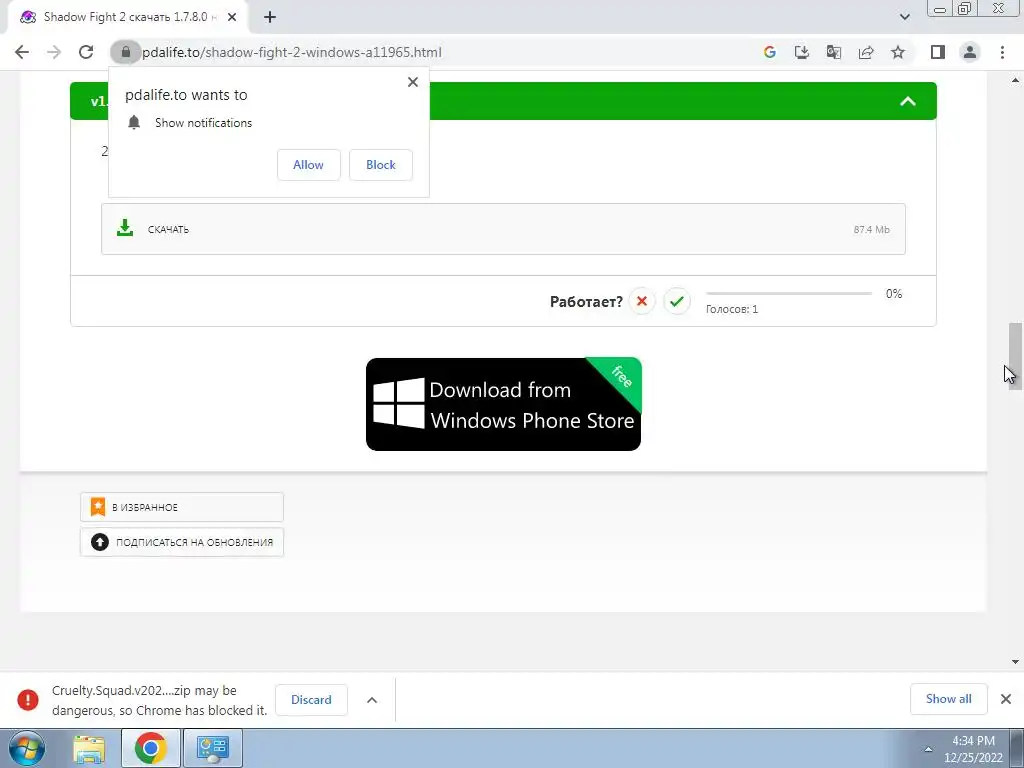Click the scrollbar down arrow

point(1015,662)
